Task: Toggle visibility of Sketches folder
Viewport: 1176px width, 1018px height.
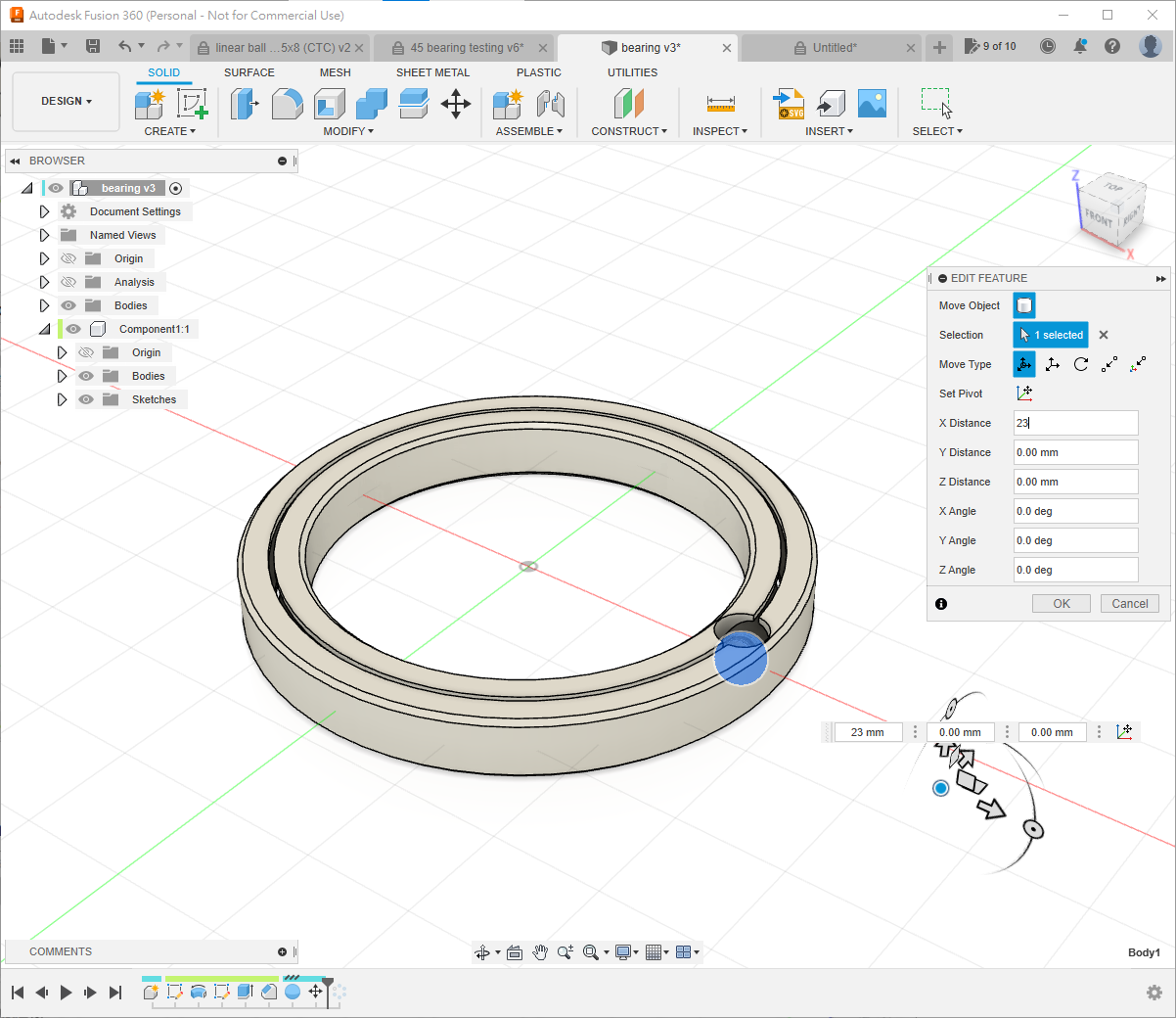Action: [x=86, y=399]
